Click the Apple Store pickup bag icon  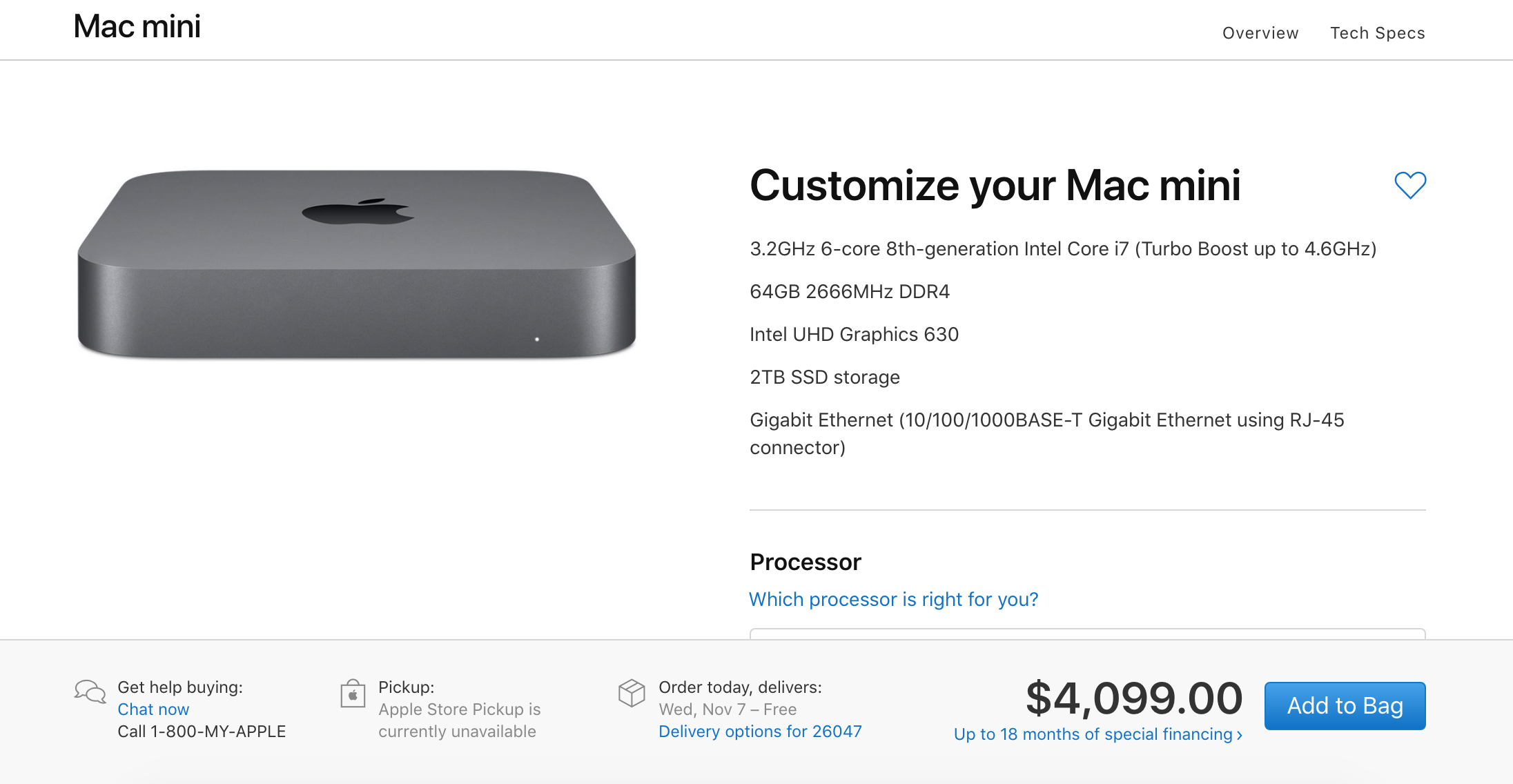[x=353, y=694]
